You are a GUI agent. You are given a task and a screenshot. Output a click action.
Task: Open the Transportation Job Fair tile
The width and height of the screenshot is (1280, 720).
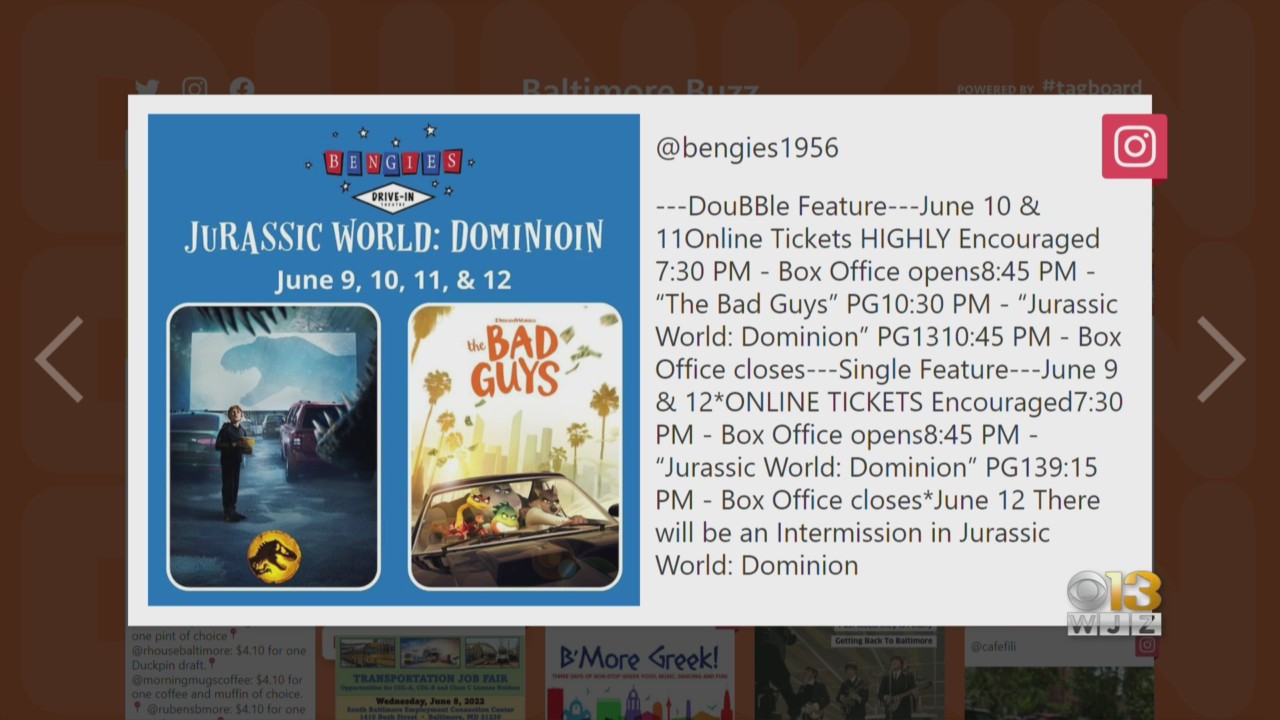point(430,673)
